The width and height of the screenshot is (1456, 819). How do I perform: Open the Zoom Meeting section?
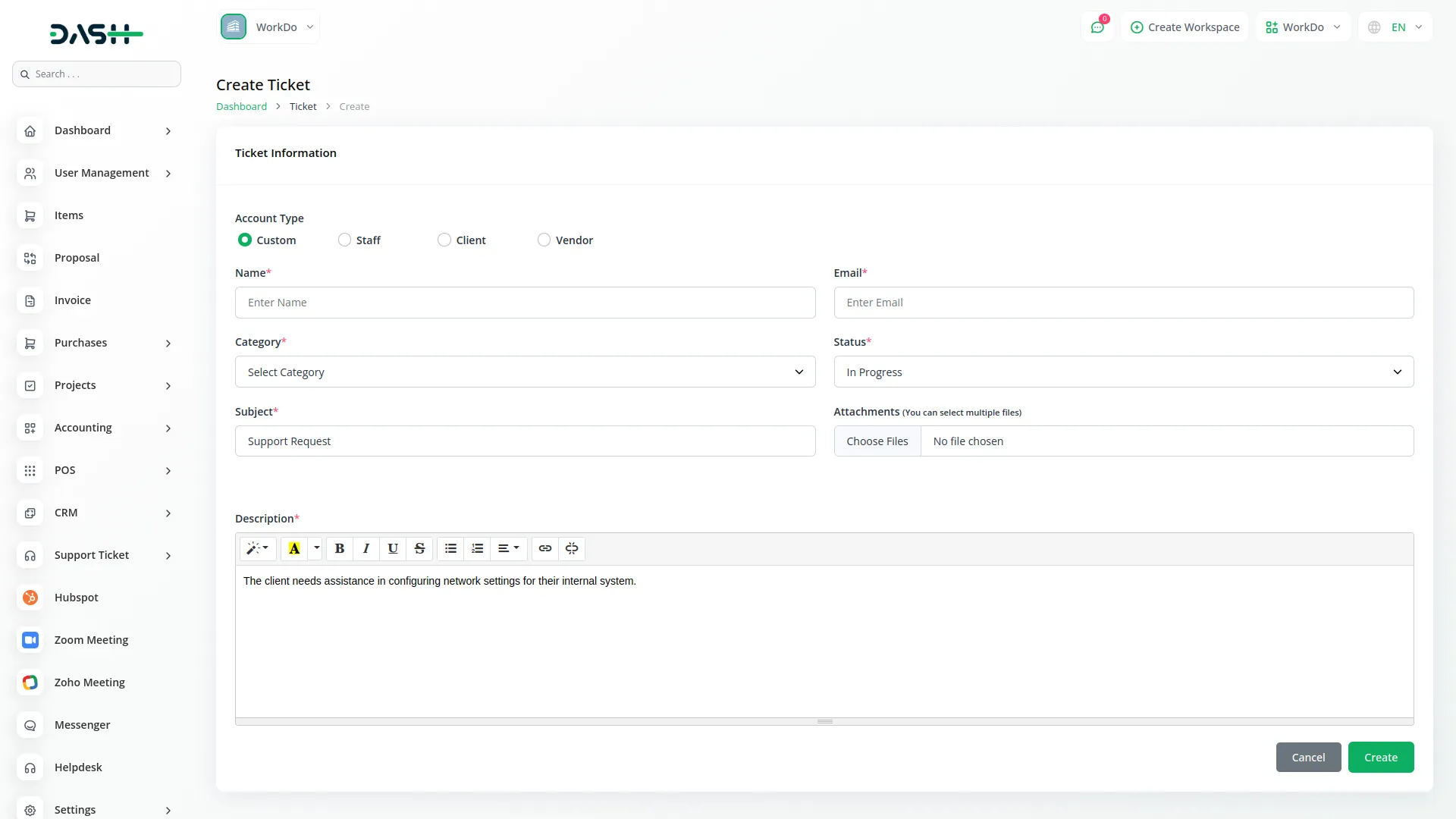pos(91,639)
